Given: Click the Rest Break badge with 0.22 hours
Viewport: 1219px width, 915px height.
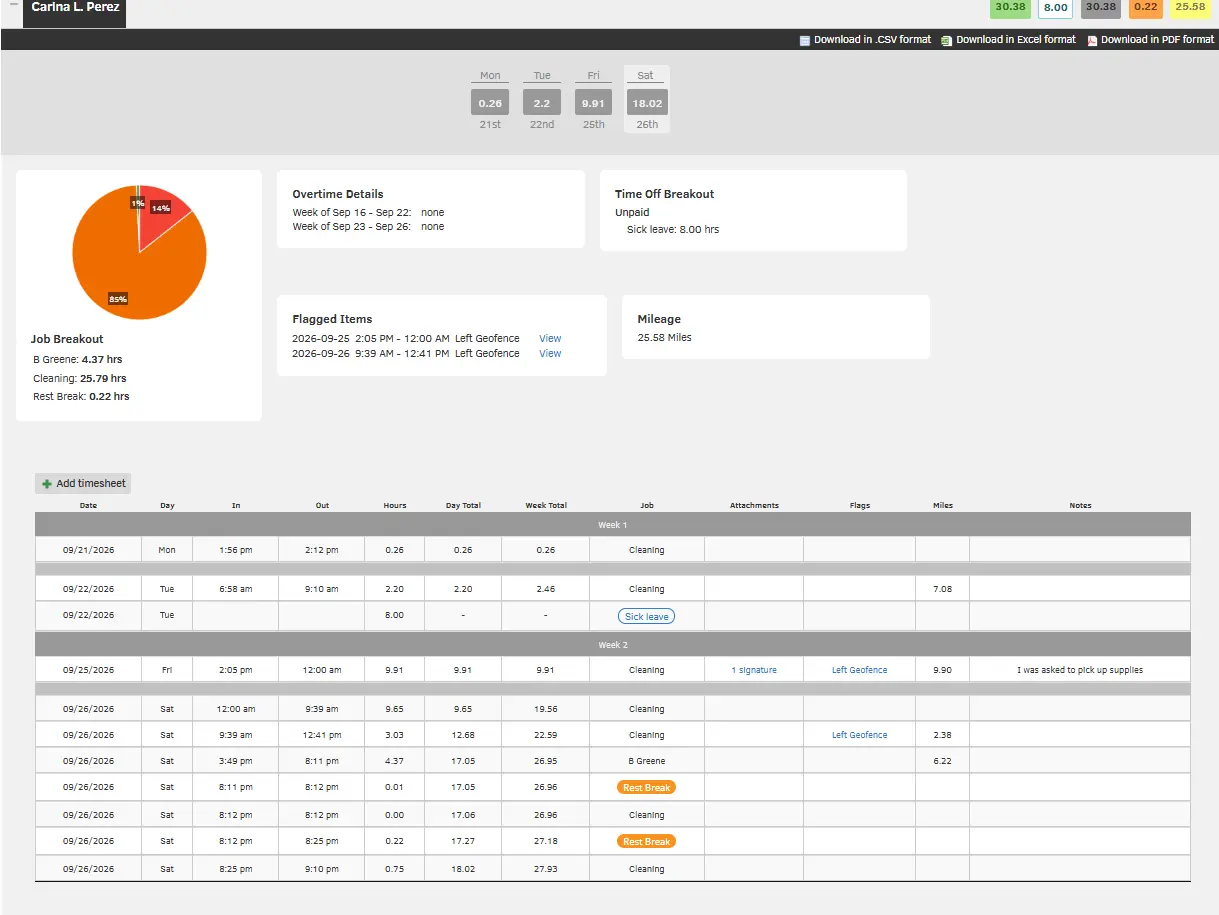Looking at the screenshot, I should 647,842.
